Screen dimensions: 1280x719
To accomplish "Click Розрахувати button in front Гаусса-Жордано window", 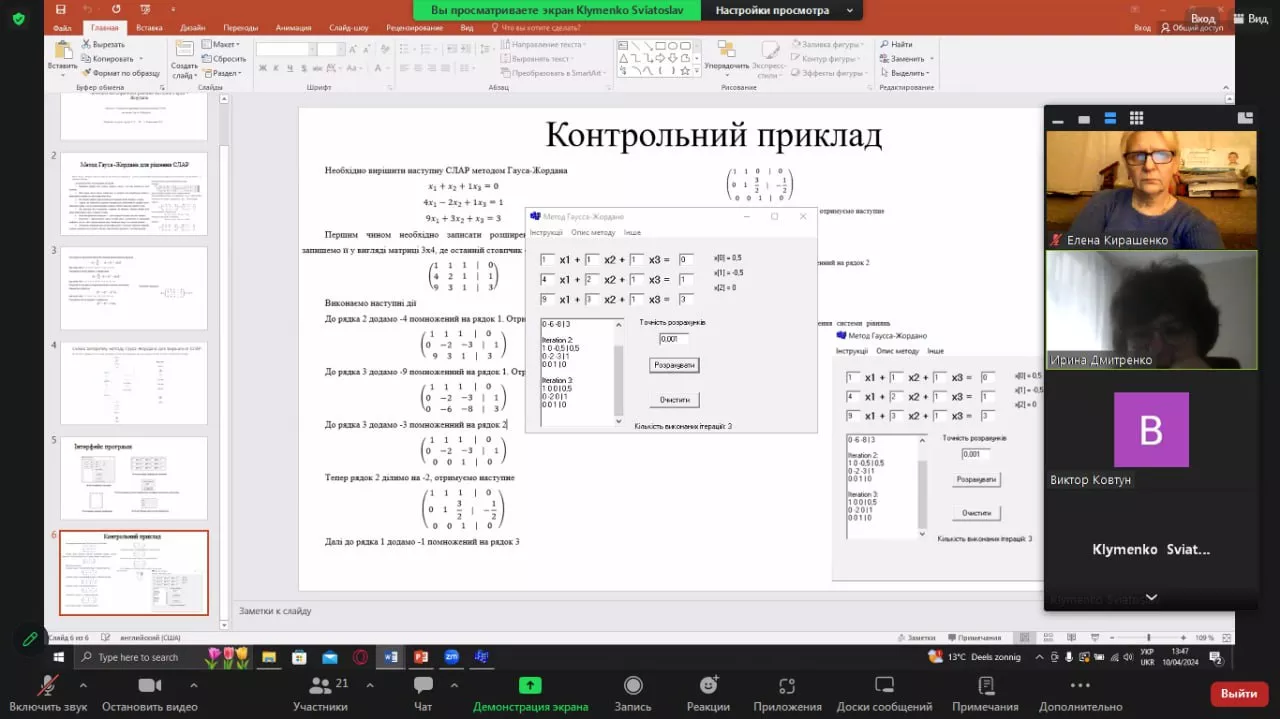I will (x=674, y=366).
